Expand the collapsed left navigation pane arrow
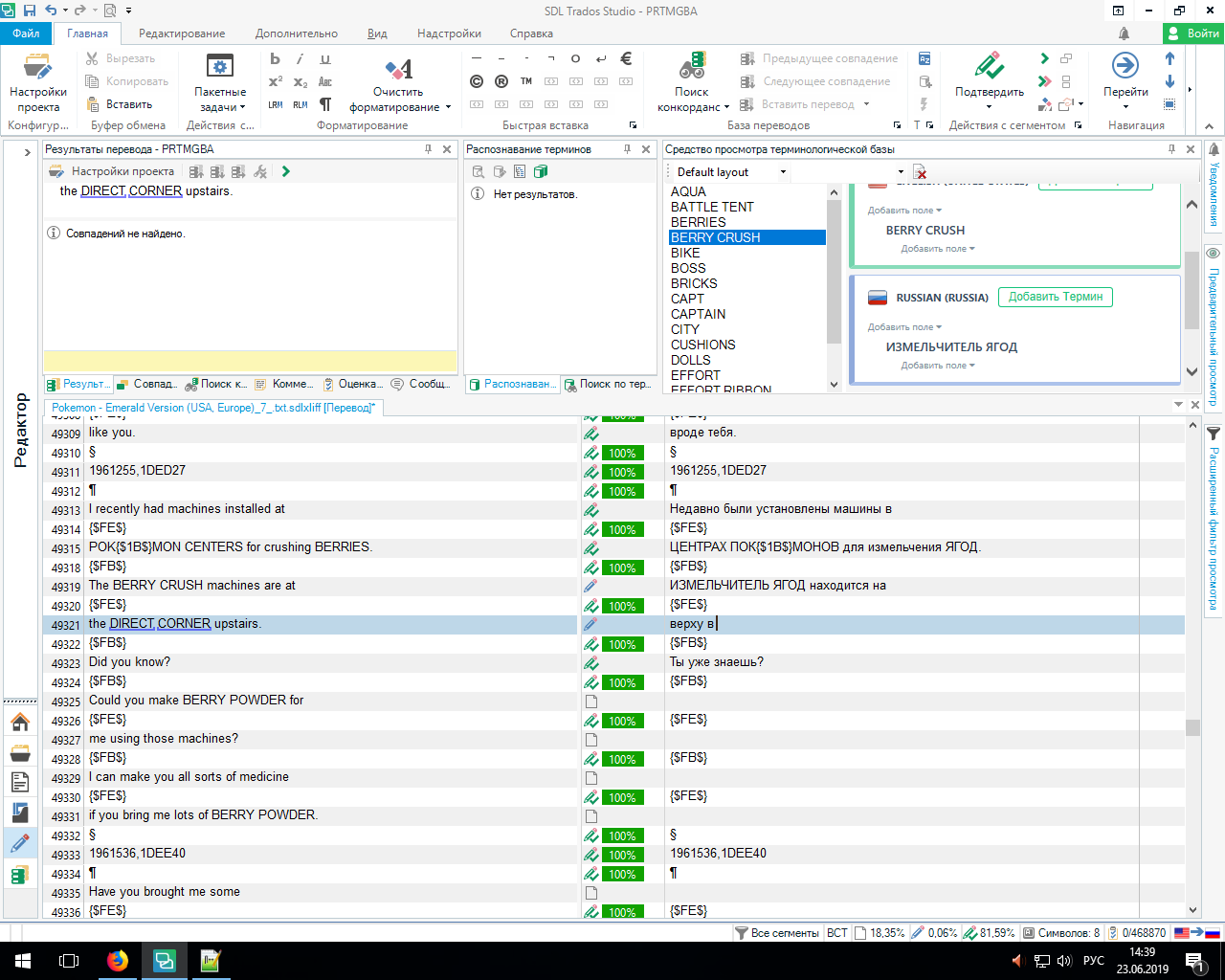Image resolution: width=1225 pixels, height=980 pixels. coord(26,152)
